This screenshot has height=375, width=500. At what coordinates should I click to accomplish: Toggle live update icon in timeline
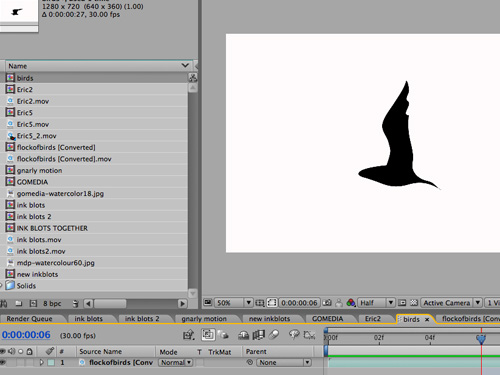[x=208, y=334]
